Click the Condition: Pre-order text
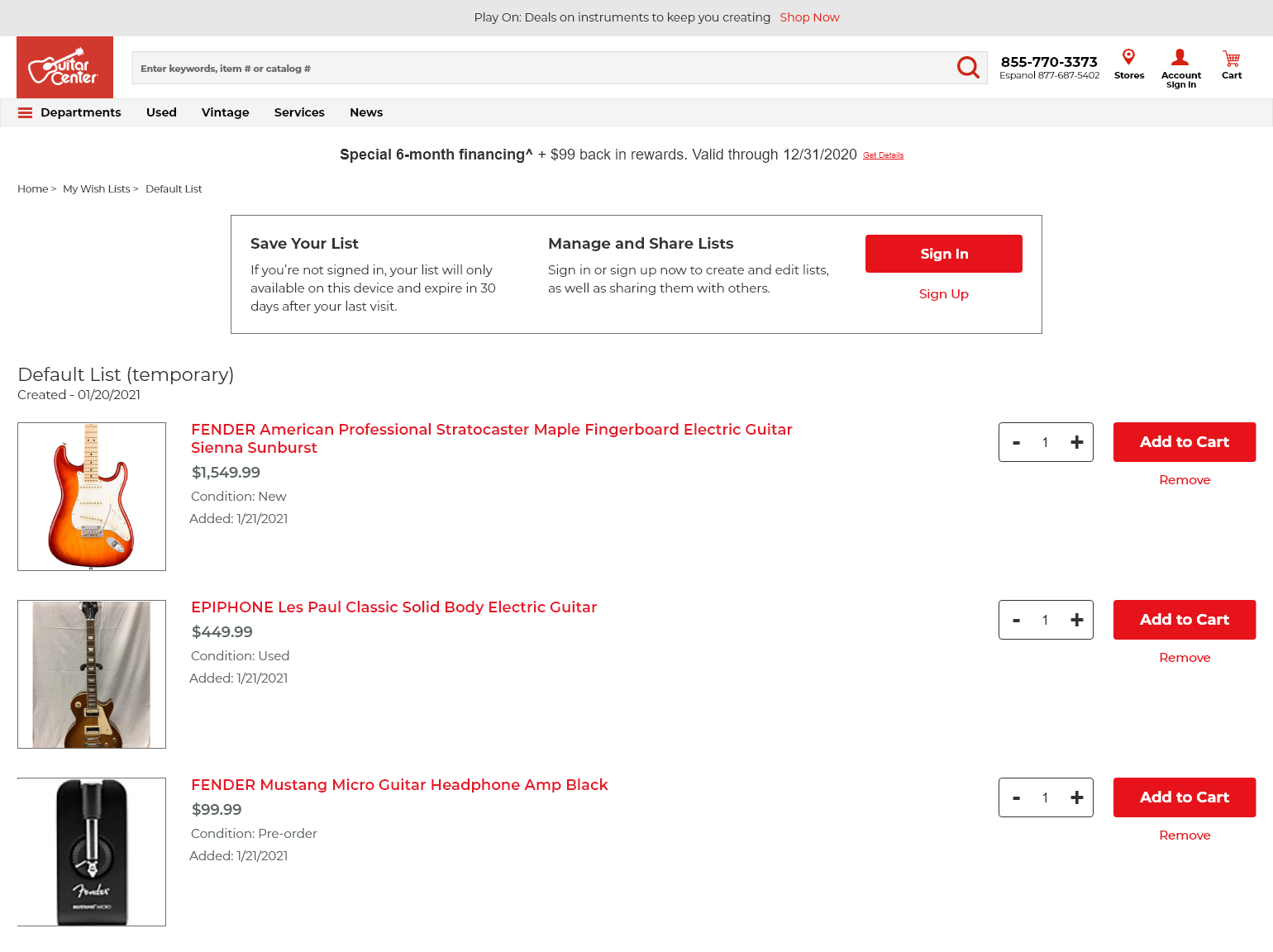 [254, 834]
